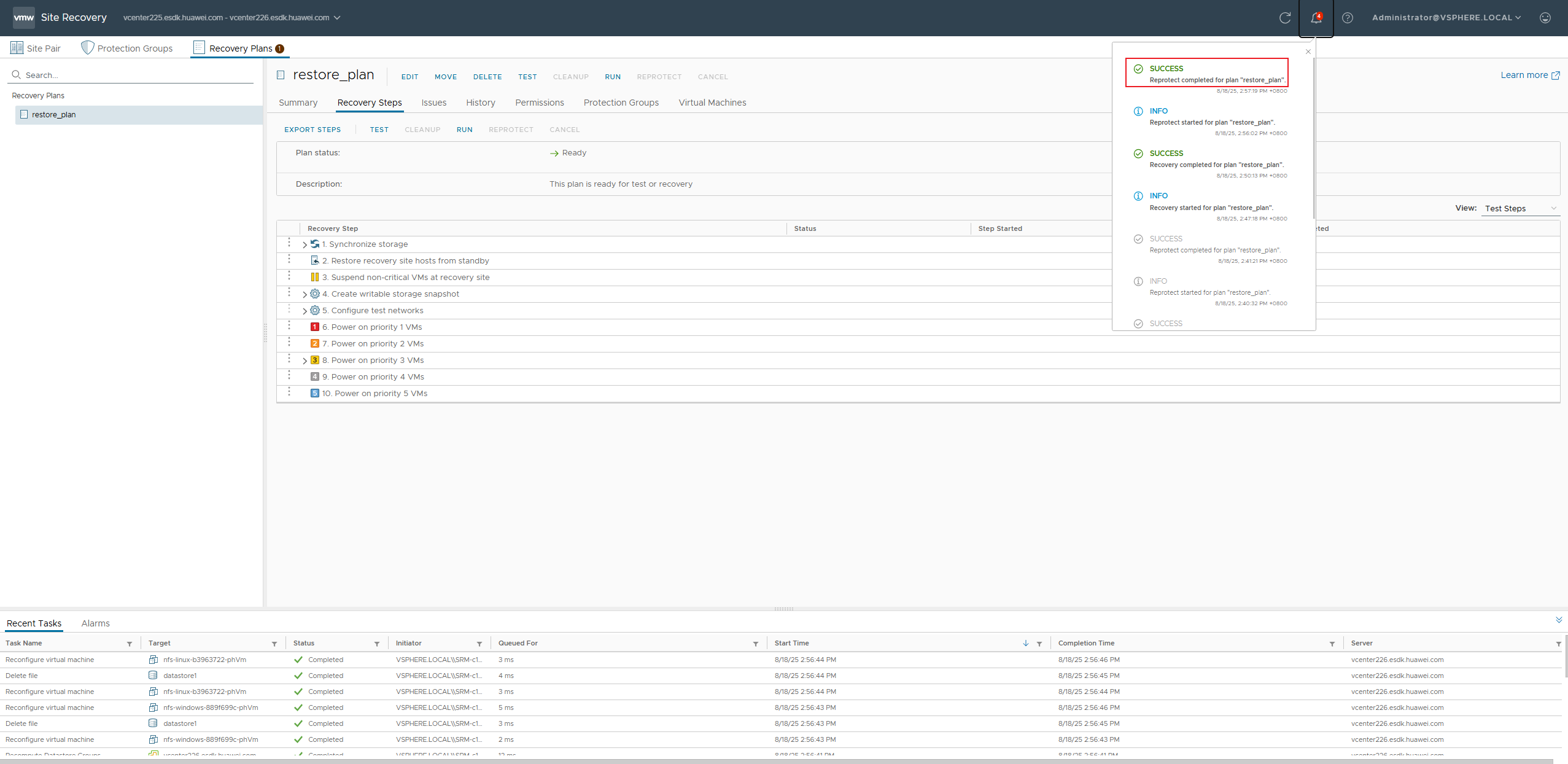Click the Restore recovery site hosts icon

click(315, 260)
